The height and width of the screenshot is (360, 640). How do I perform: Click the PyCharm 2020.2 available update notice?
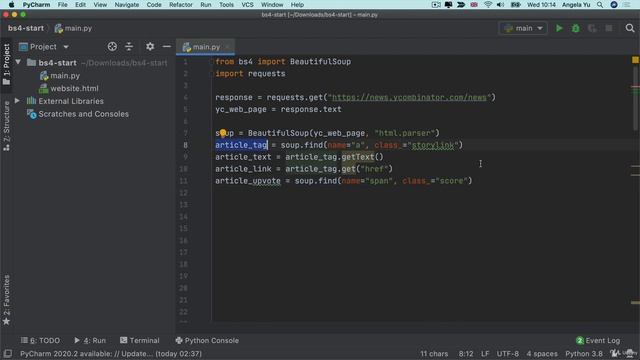111,353
